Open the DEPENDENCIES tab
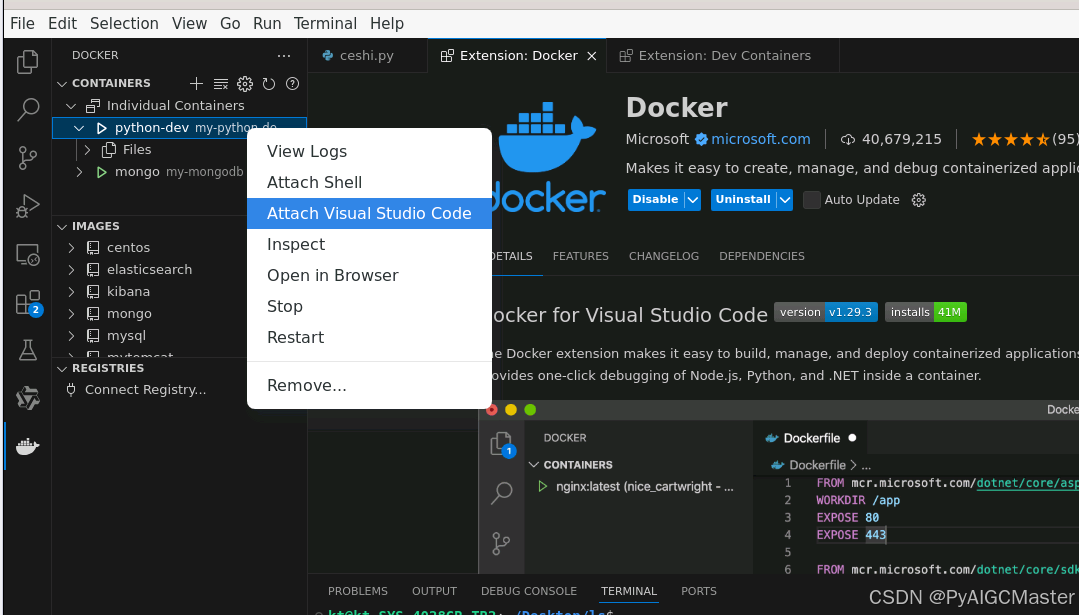Viewport: 1079px width, 615px height. click(x=762, y=257)
